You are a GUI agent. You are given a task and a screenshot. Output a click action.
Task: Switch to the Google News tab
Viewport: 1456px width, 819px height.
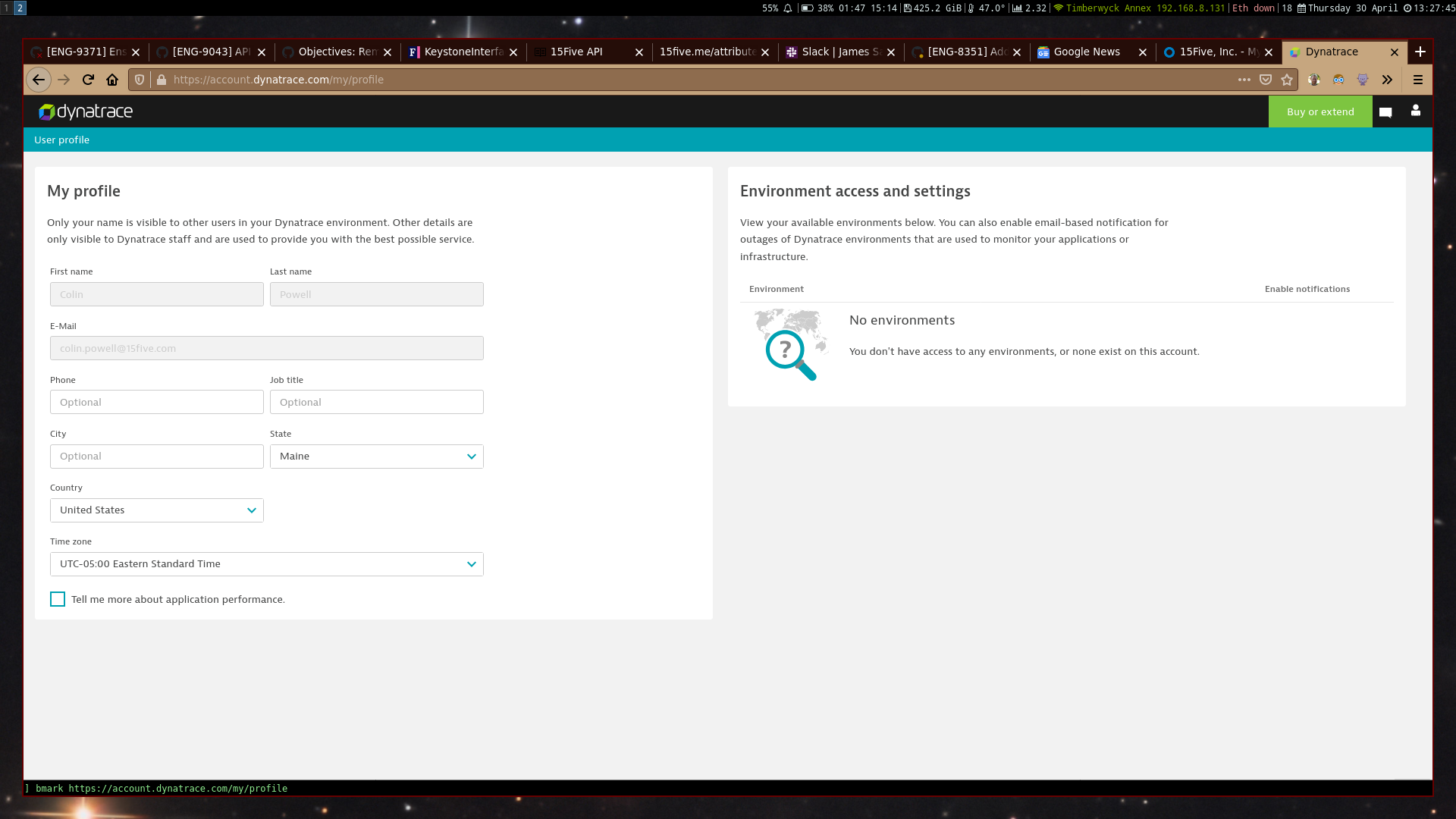(x=1086, y=52)
